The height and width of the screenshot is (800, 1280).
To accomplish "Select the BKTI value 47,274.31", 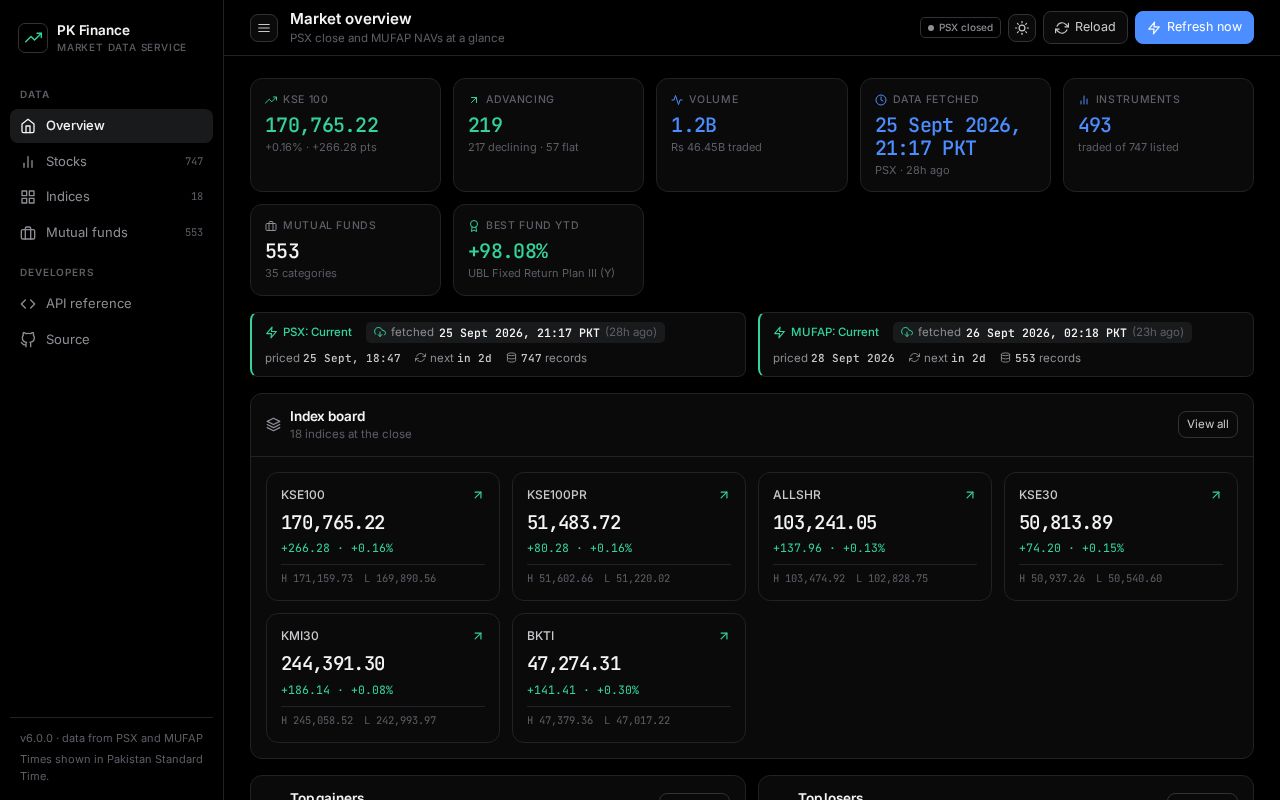I will point(574,664).
